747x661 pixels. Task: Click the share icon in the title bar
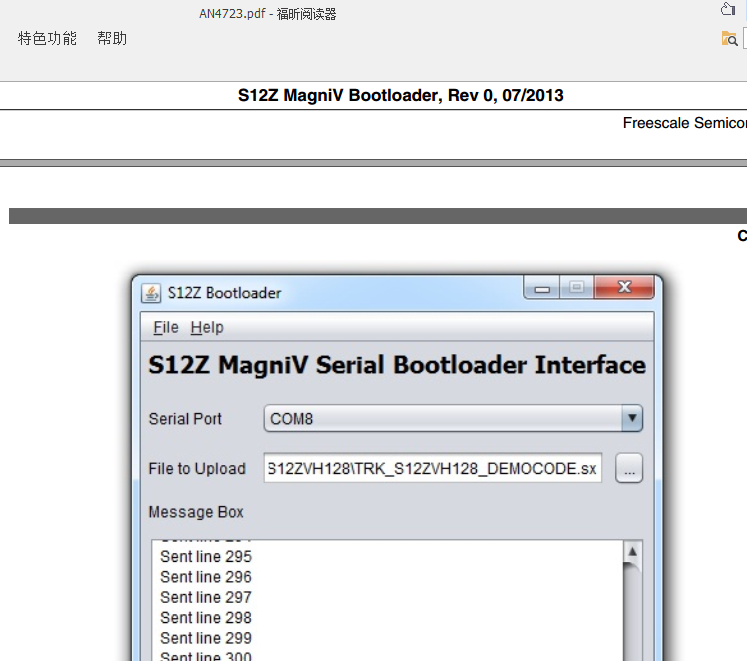tap(727, 9)
